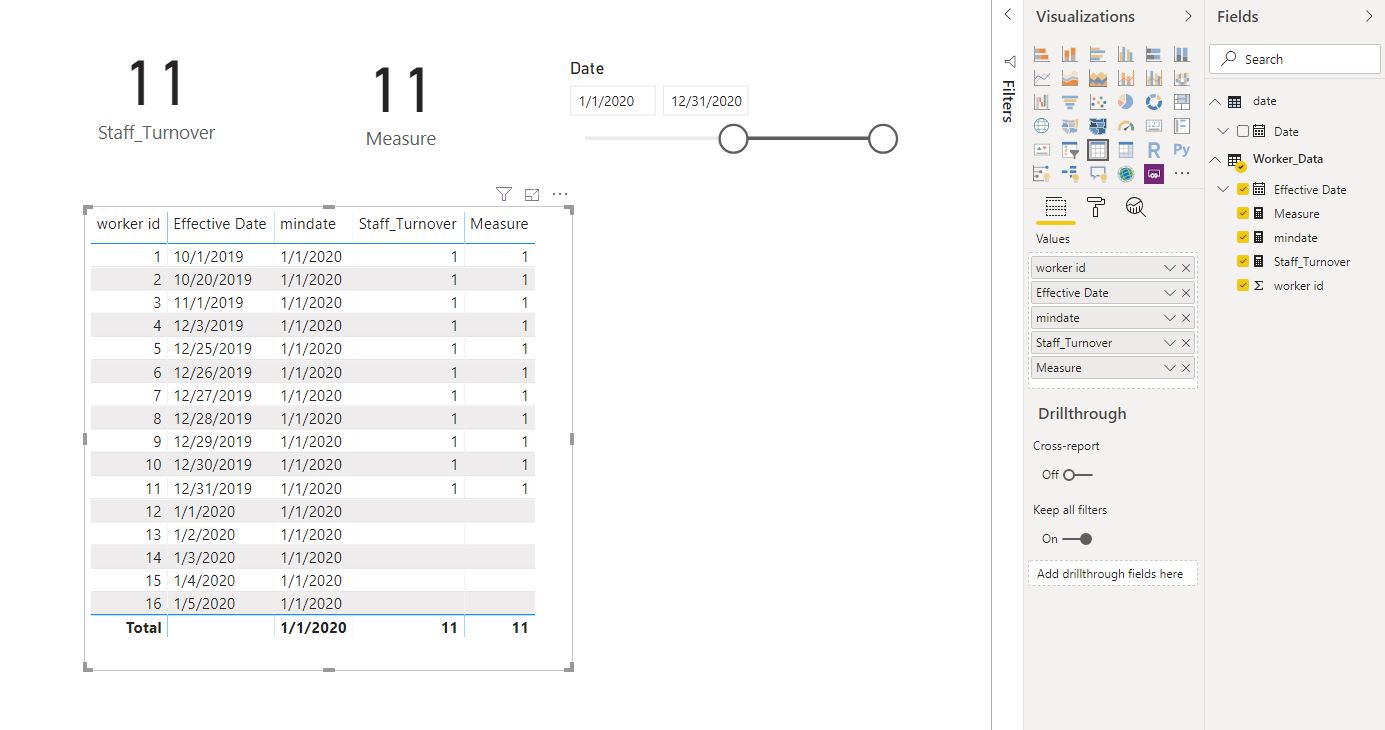Uncheck the Staff_Turnover field checkbox
The width and height of the screenshot is (1385, 730).
[x=1243, y=261]
